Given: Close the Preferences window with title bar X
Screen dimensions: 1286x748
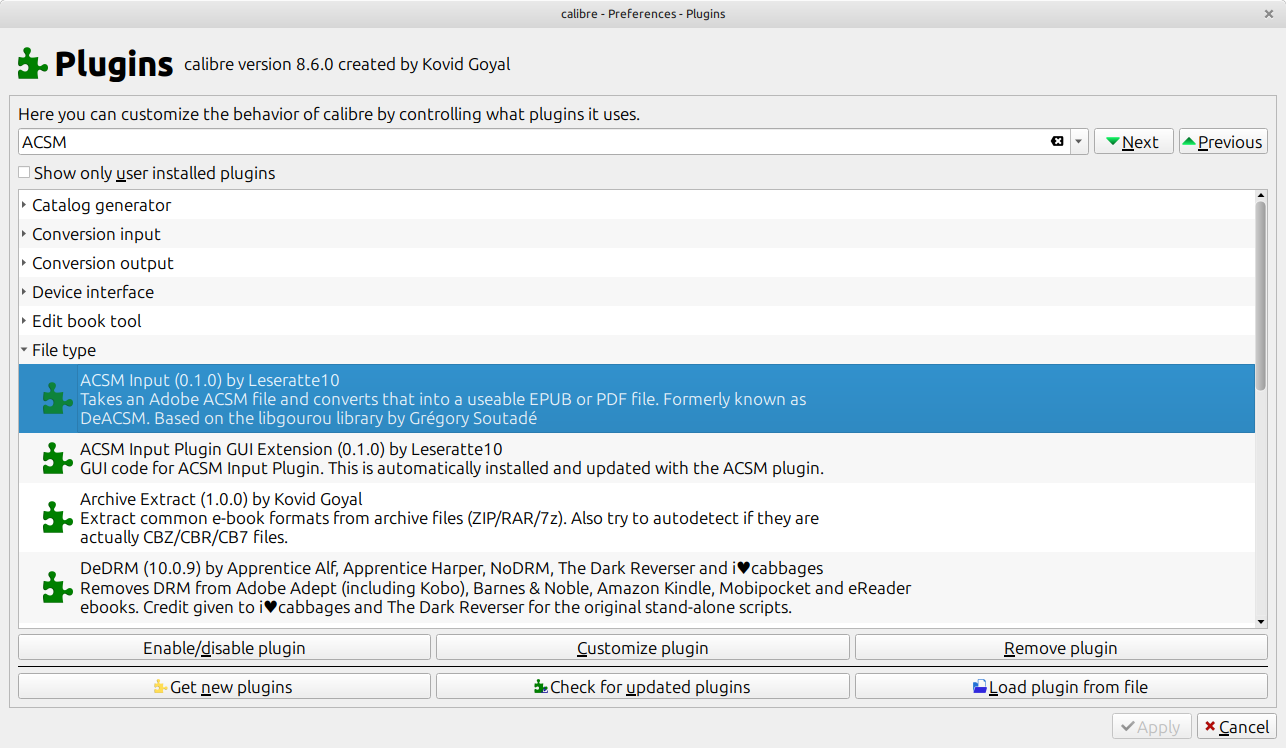Looking at the screenshot, I should tap(1269, 13).
